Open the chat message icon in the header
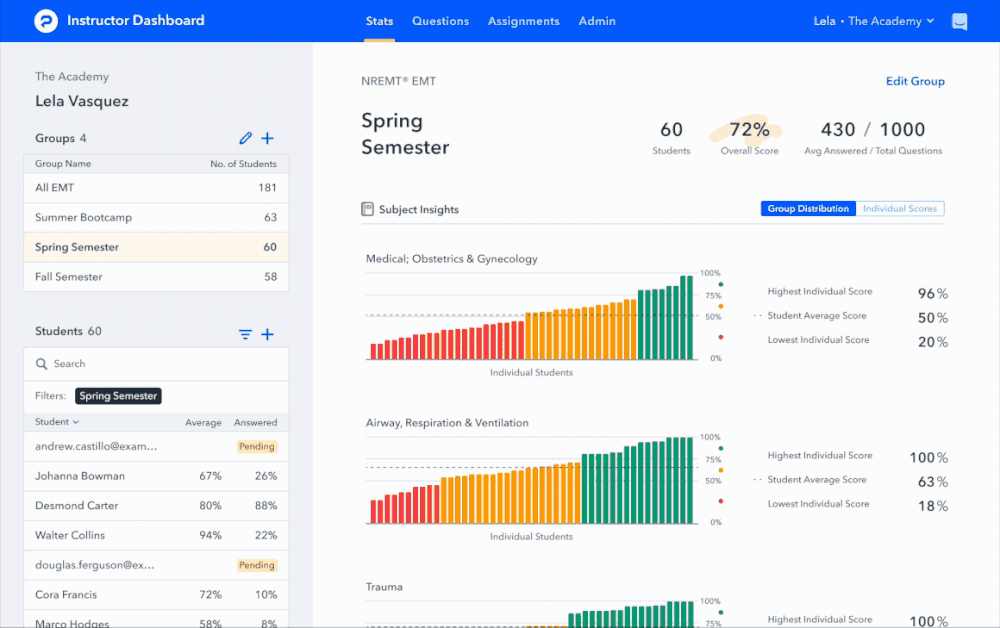Screen dimensions: 1000x628 959,22
